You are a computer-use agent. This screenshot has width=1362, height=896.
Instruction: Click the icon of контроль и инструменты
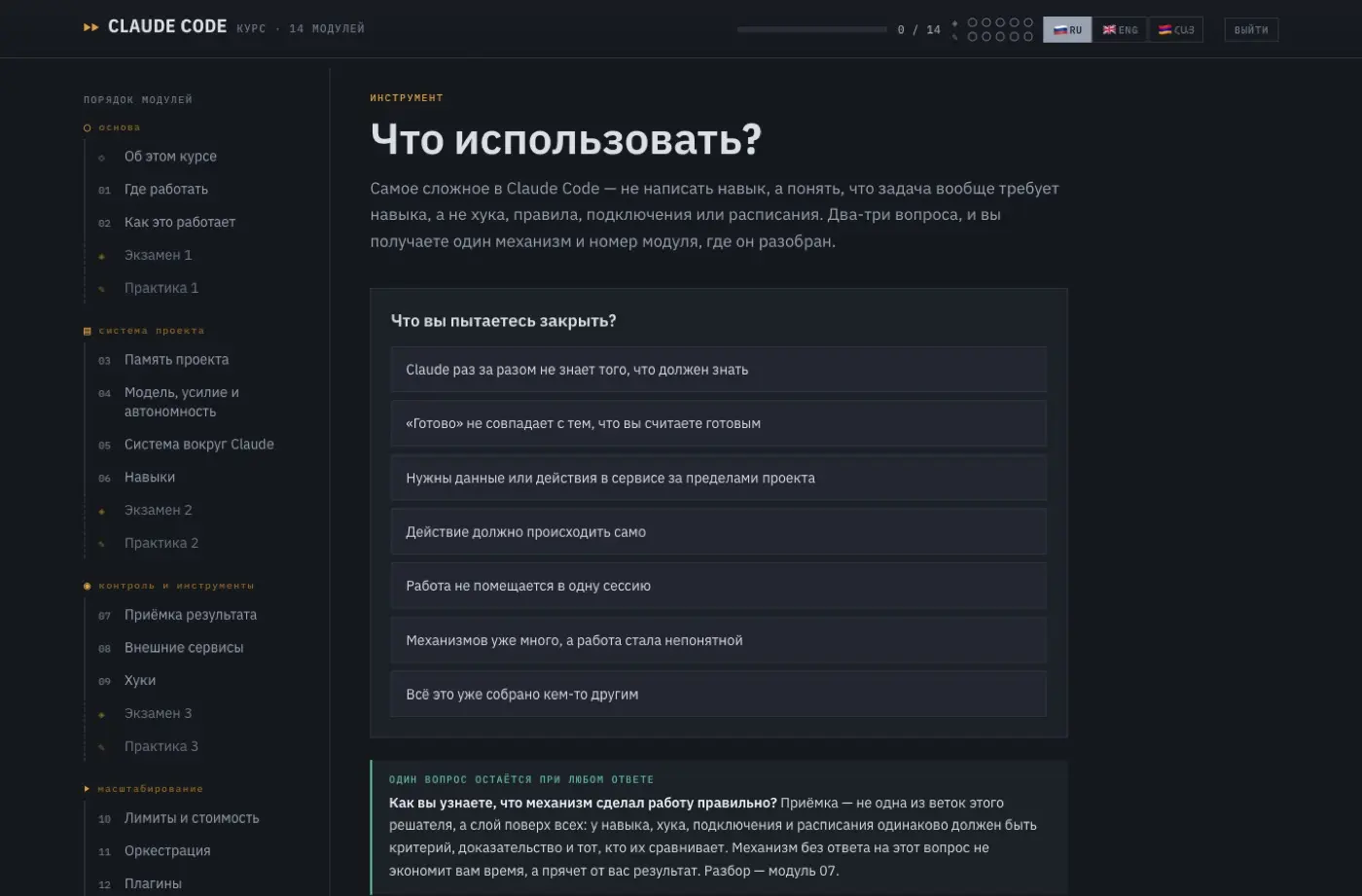pos(88,586)
